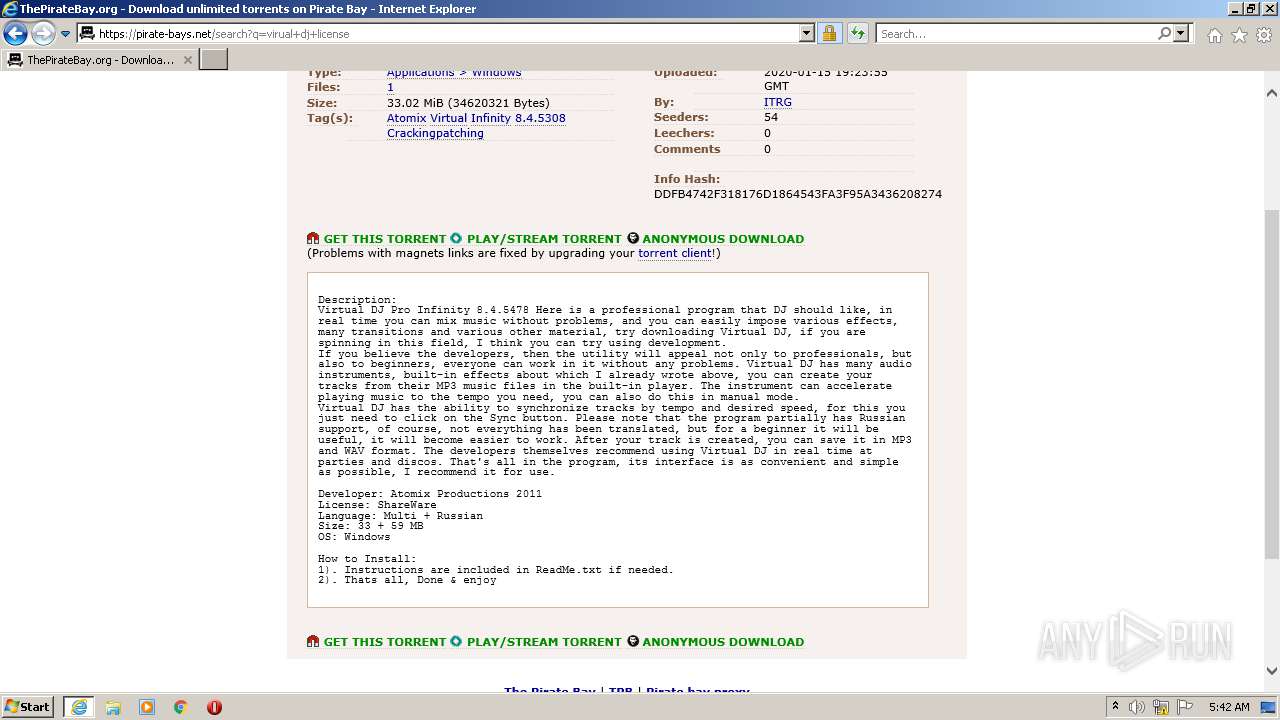This screenshot has width=1280, height=720.
Task: Click the search magnifier icon
Action: [x=1164, y=34]
